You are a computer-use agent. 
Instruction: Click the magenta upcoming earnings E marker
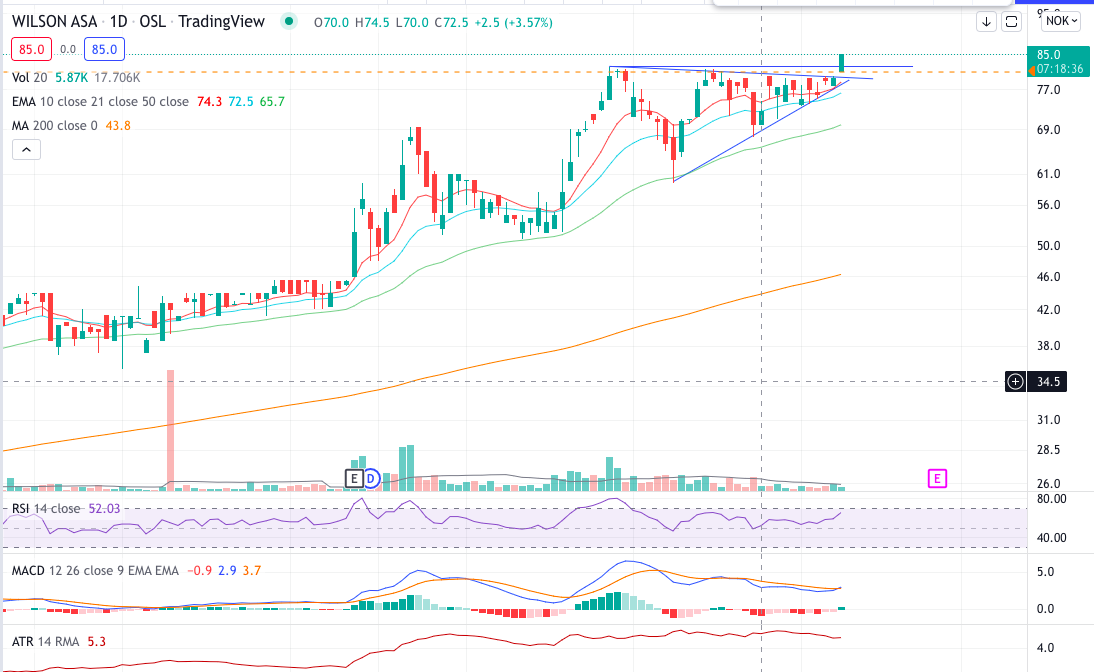coord(937,478)
